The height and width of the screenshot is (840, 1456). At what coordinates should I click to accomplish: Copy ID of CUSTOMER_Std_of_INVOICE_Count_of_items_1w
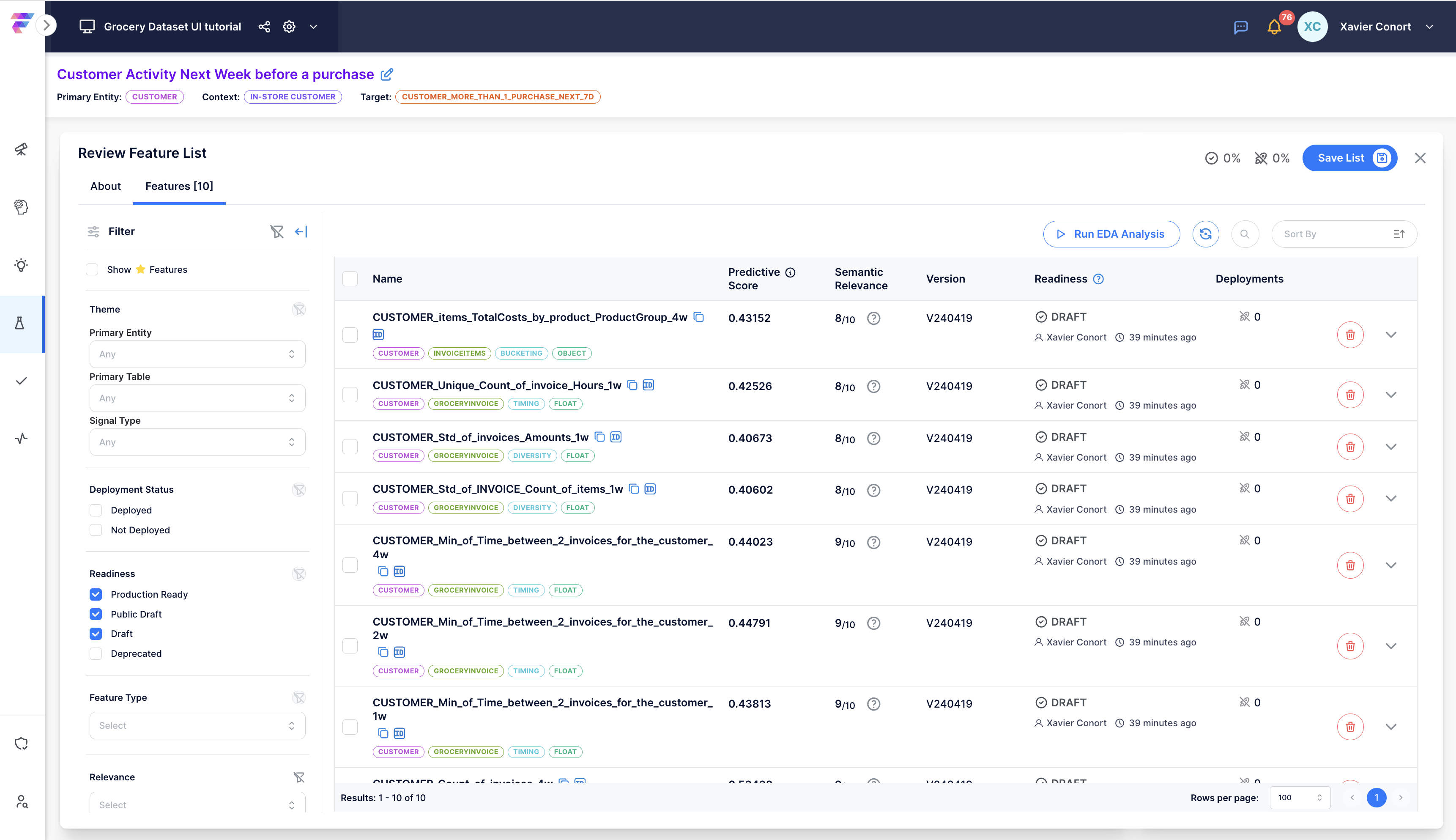click(650, 489)
